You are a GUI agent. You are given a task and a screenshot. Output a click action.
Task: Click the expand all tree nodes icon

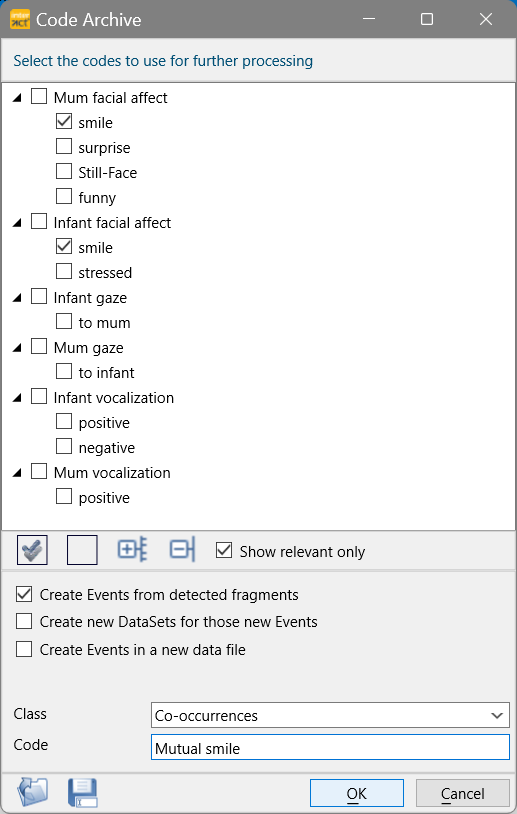132,550
